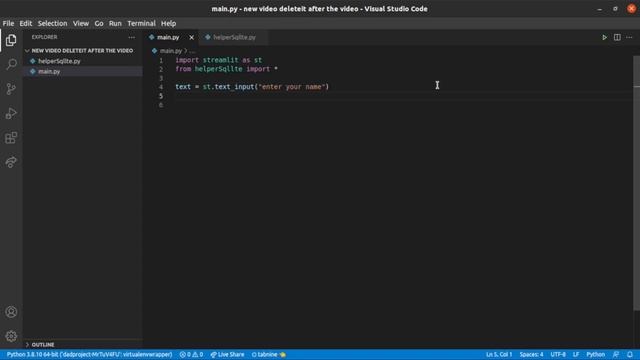640x360 pixels.
Task: Open Ln 5, Col 1 go-to-line indicator
Action: (499, 354)
